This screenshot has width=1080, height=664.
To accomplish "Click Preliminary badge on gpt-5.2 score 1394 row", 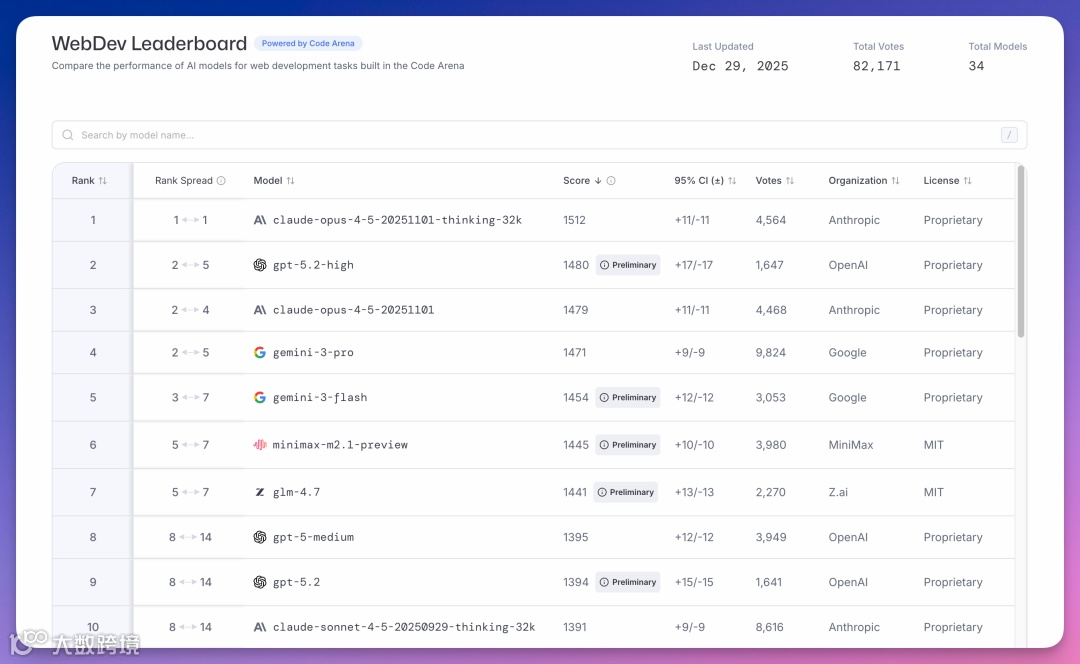I will [627, 582].
